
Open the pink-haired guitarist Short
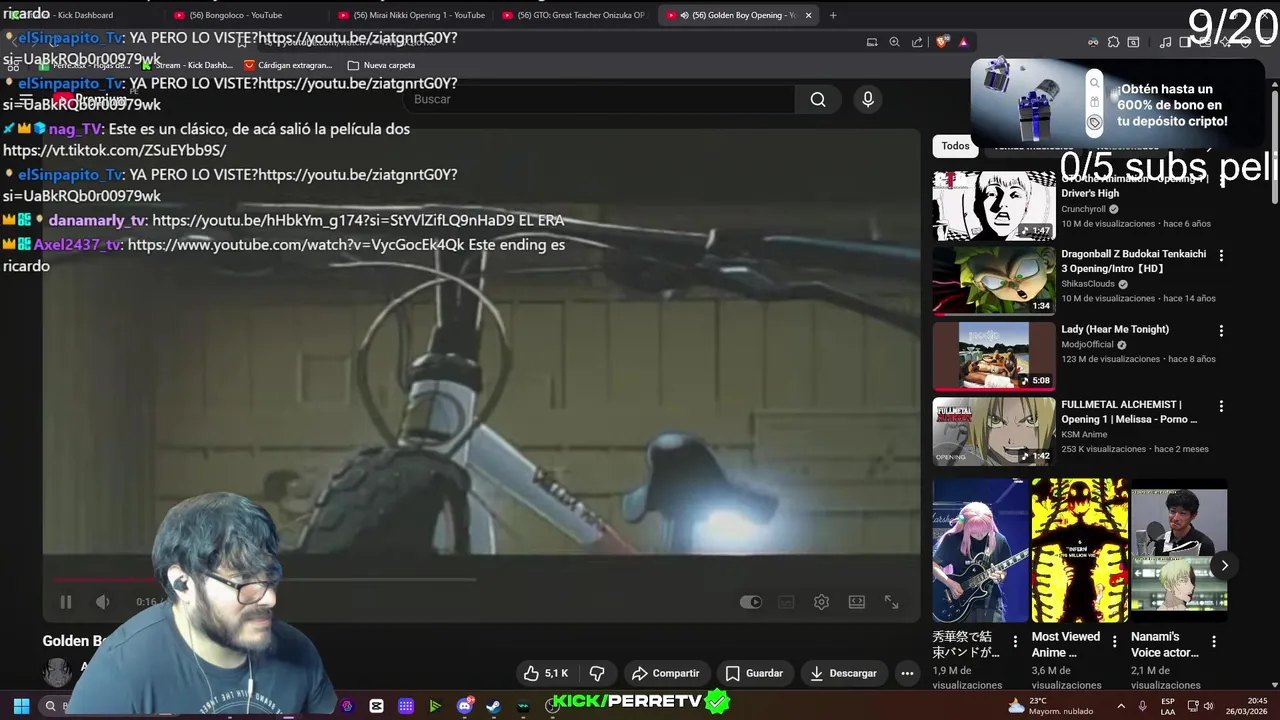click(980, 550)
